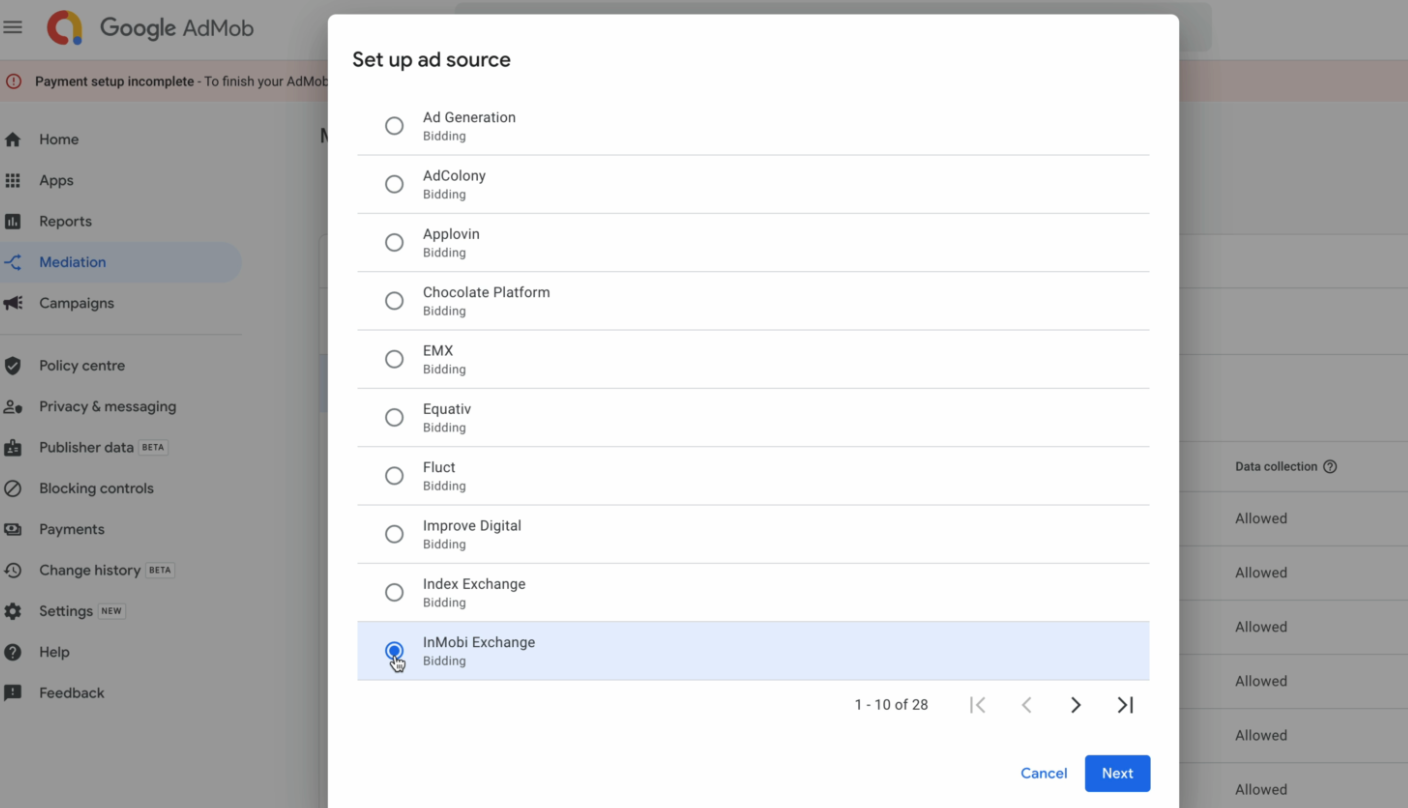This screenshot has width=1408, height=808.
Task: Go to the next page of ad sources
Action: (x=1076, y=705)
